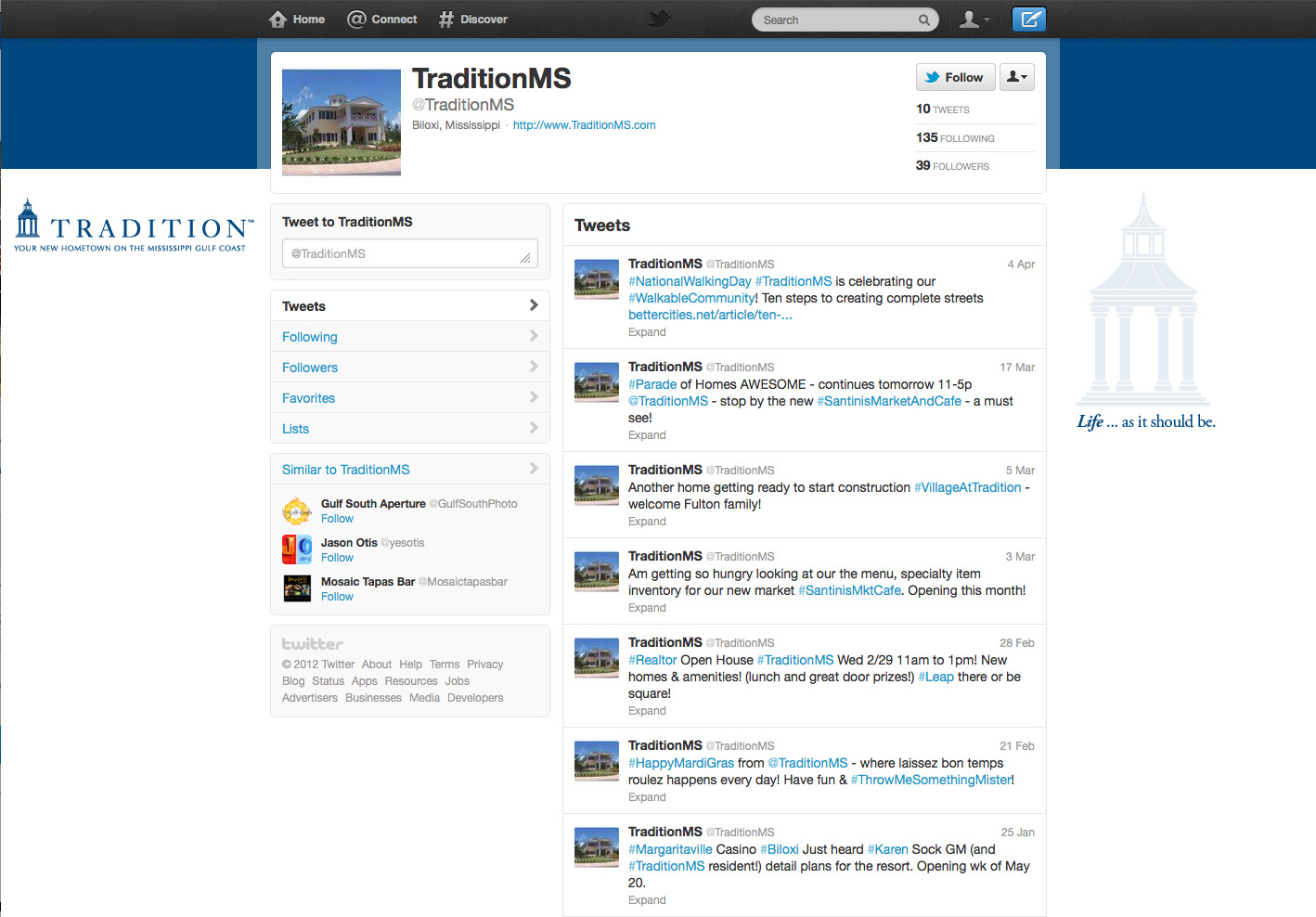
Task: Click the Gulf South Aperture avatar
Action: (x=297, y=510)
